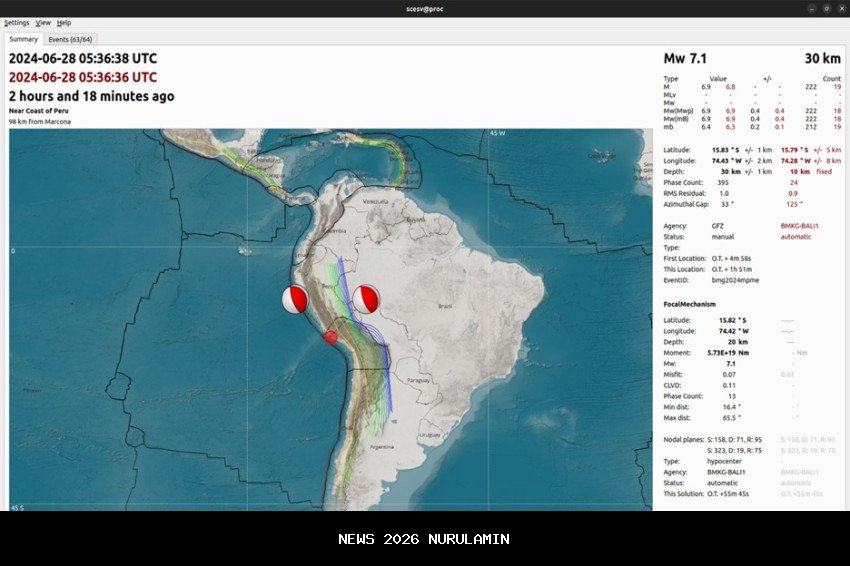Select the Summary tab
The height and width of the screenshot is (566, 850).
coord(23,39)
